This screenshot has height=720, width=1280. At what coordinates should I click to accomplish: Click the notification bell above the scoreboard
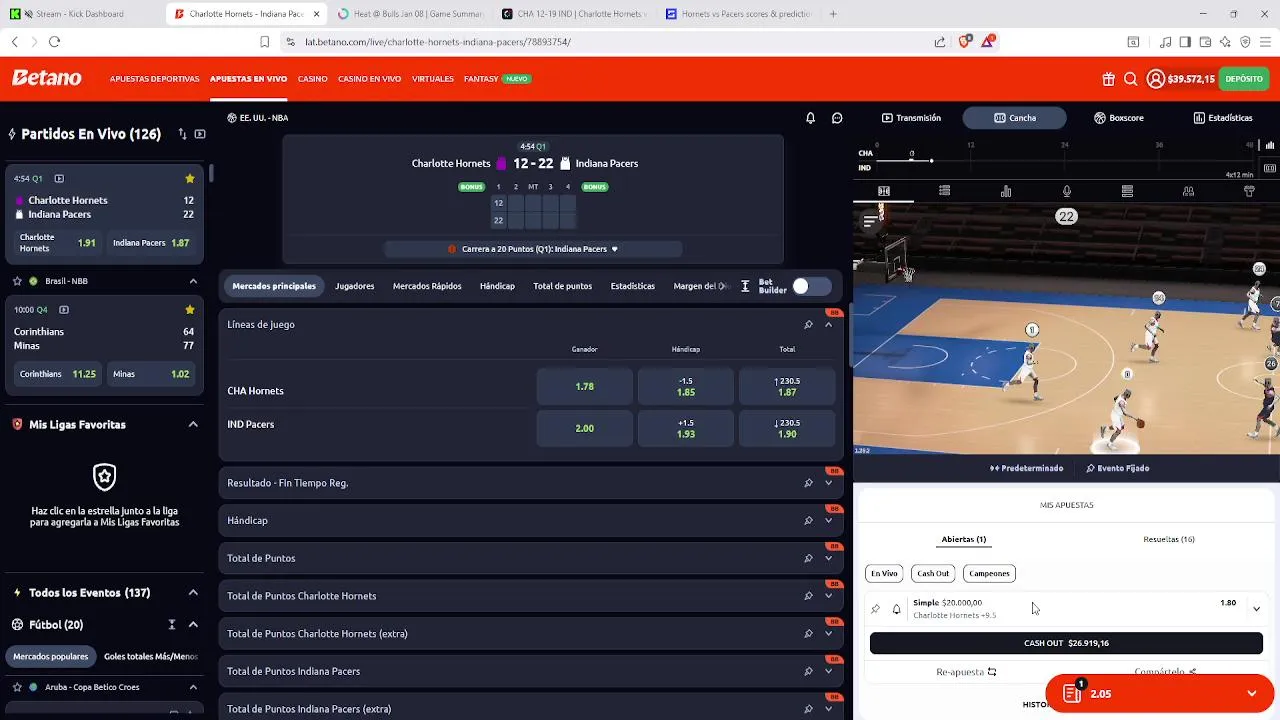(811, 118)
